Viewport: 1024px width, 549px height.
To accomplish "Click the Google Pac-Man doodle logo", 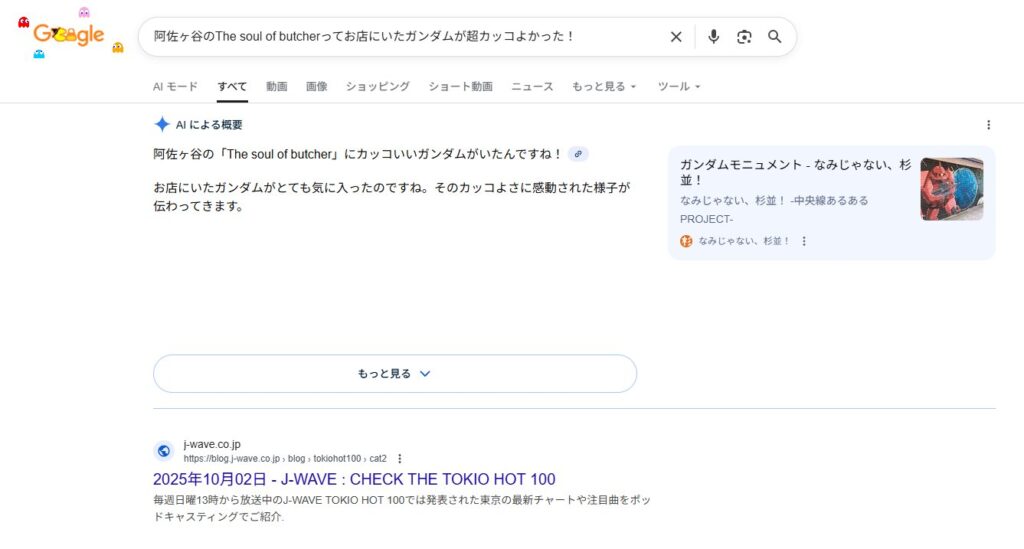I will click(68, 35).
